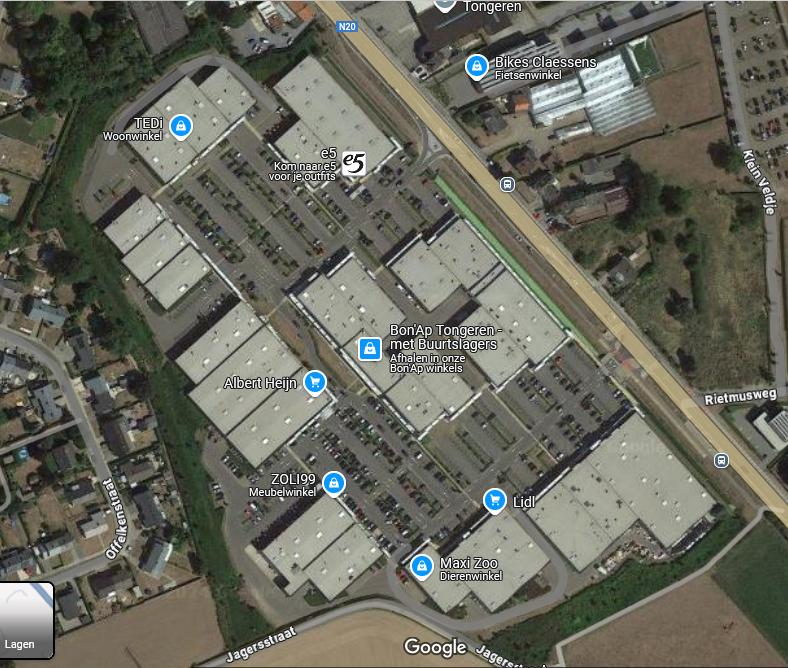Select the Maxi Zoo text label
This screenshot has height=668, width=788.
[469, 563]
